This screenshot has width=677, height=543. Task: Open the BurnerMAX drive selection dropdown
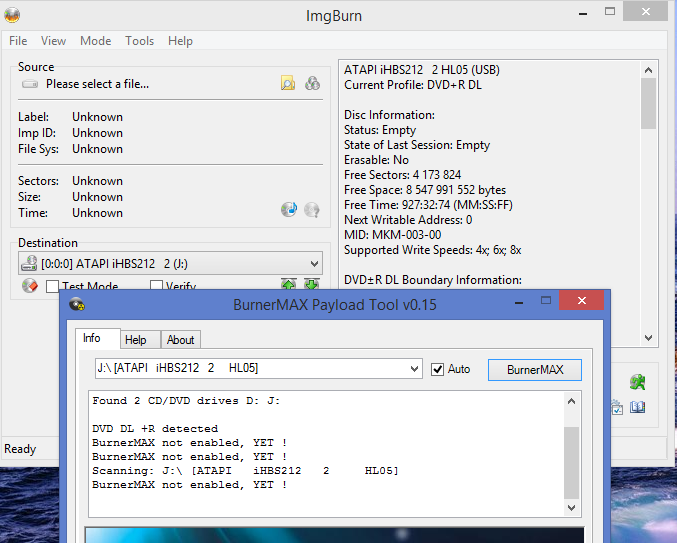click(x=414, y=369)
